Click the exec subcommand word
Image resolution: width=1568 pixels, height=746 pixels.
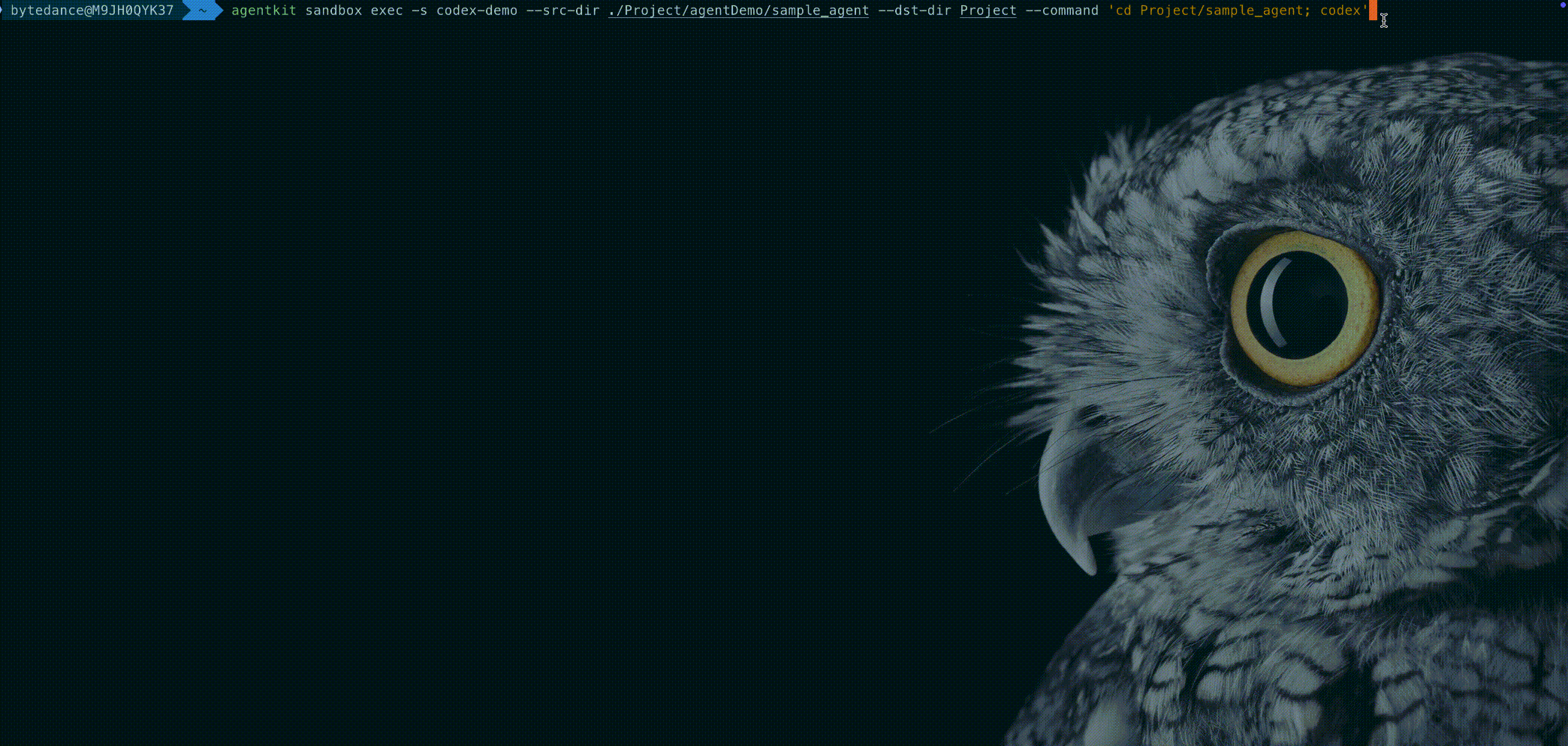[x=387, y=11]
